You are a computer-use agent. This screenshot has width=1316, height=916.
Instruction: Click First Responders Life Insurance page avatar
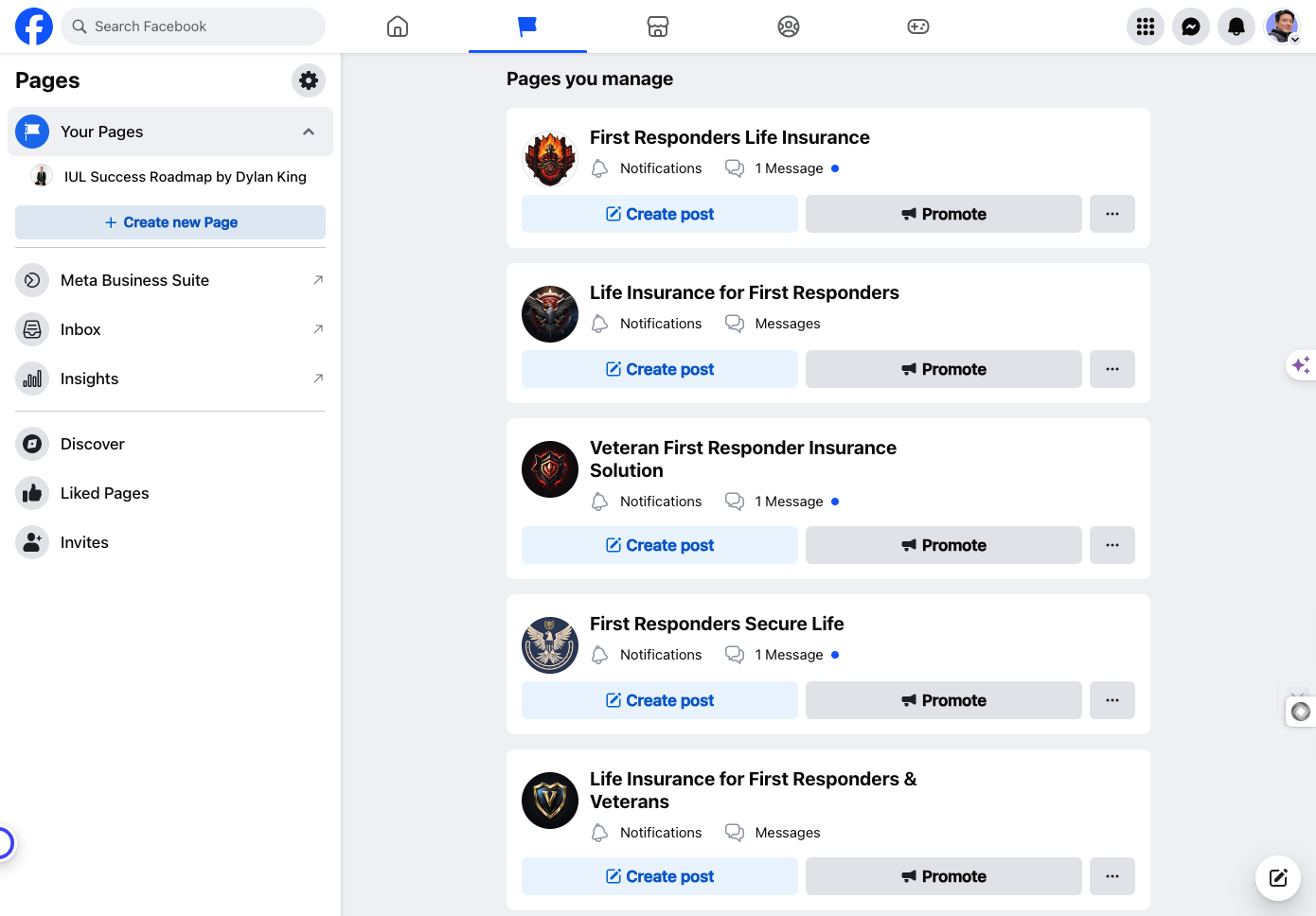[550, 159]
